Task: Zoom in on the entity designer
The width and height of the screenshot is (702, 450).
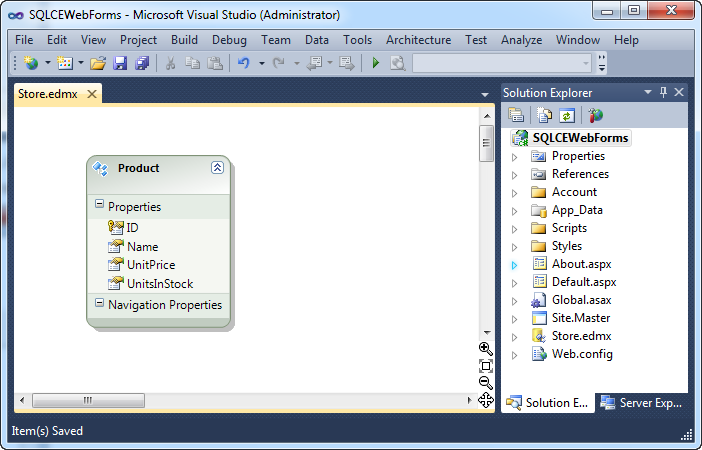Action: 485,348
